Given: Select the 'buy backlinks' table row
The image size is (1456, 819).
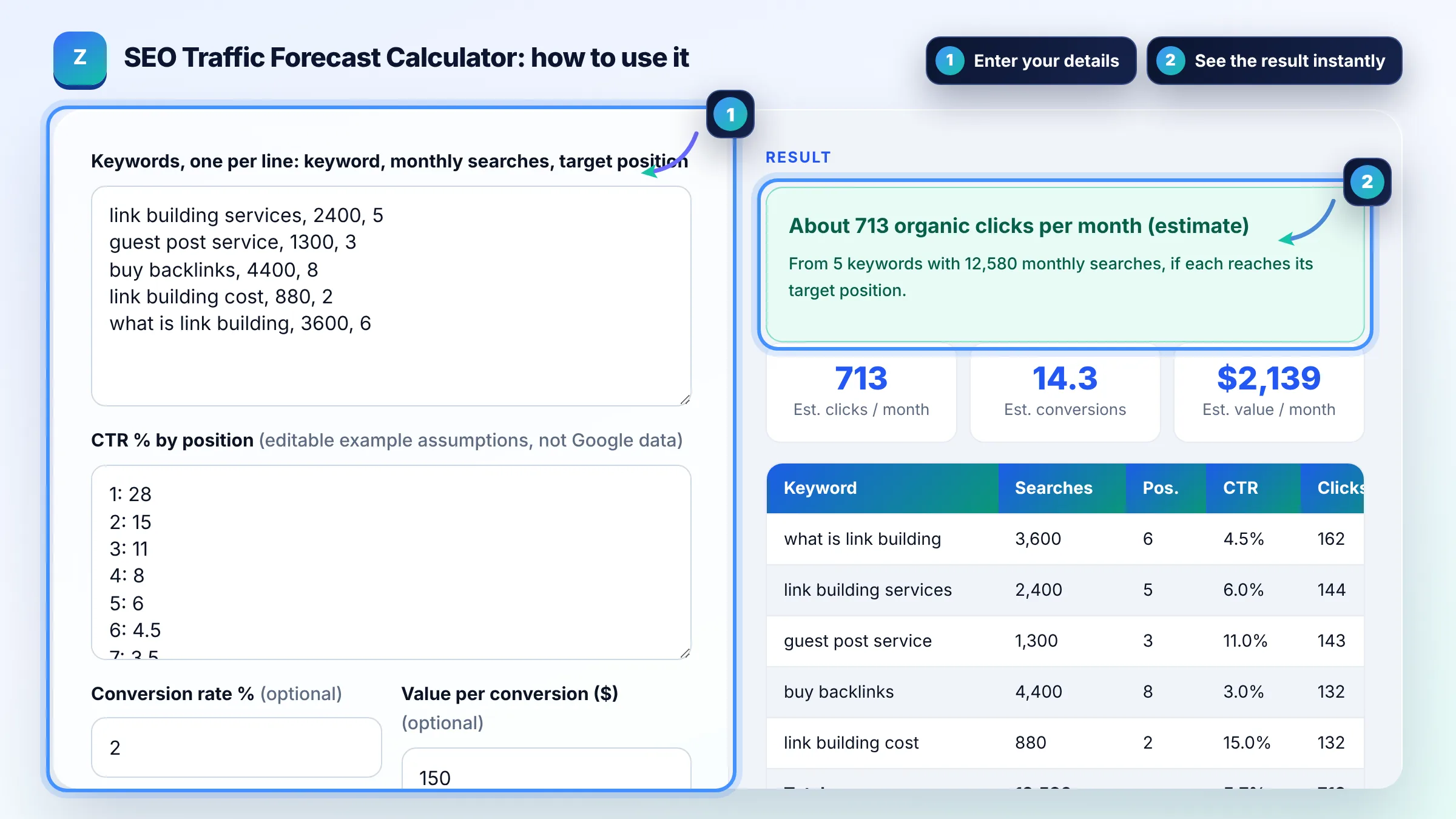Looking at the screenshot, I should click(x=1065, y=692).
